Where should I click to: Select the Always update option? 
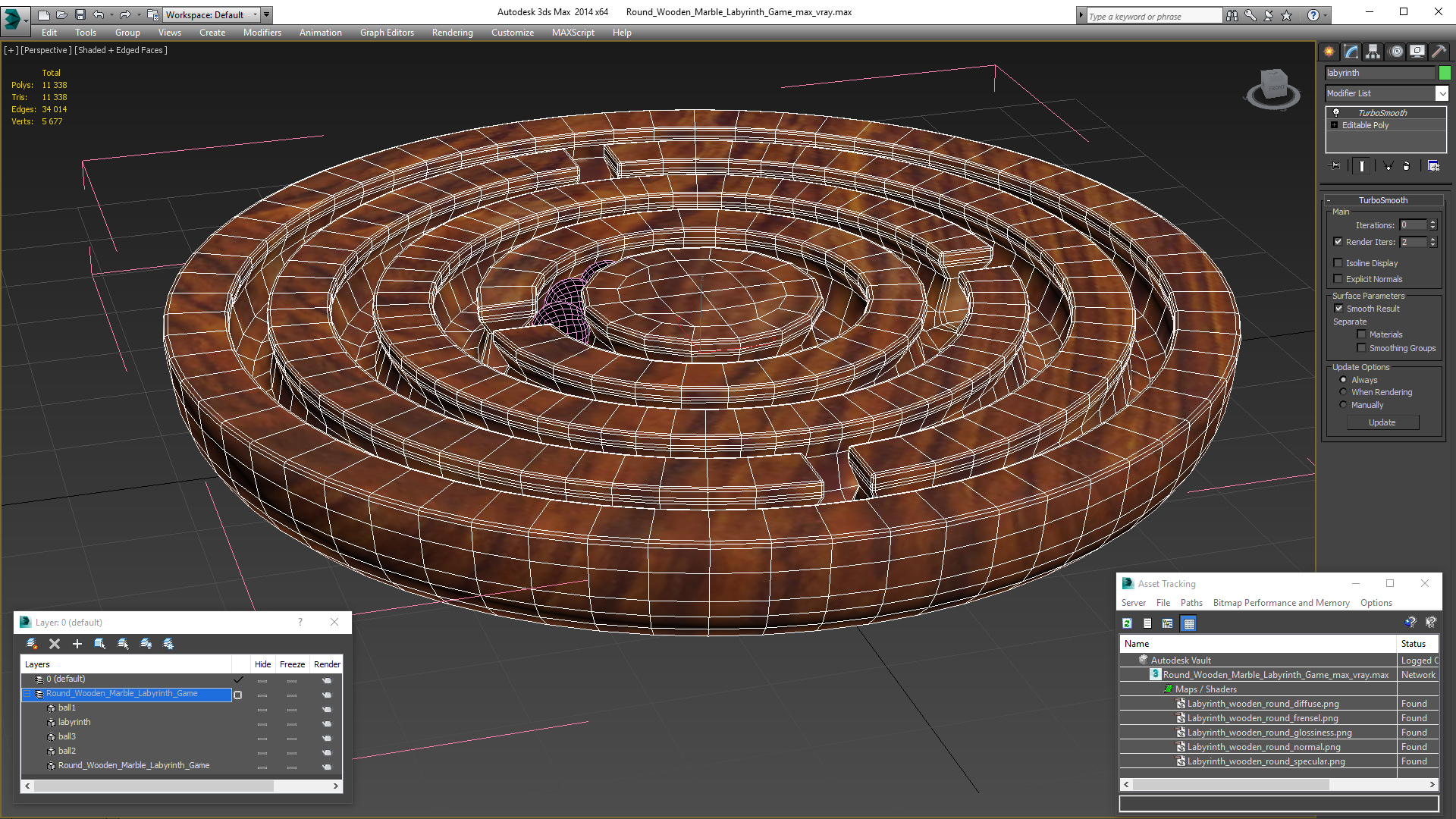[1344, 380]
